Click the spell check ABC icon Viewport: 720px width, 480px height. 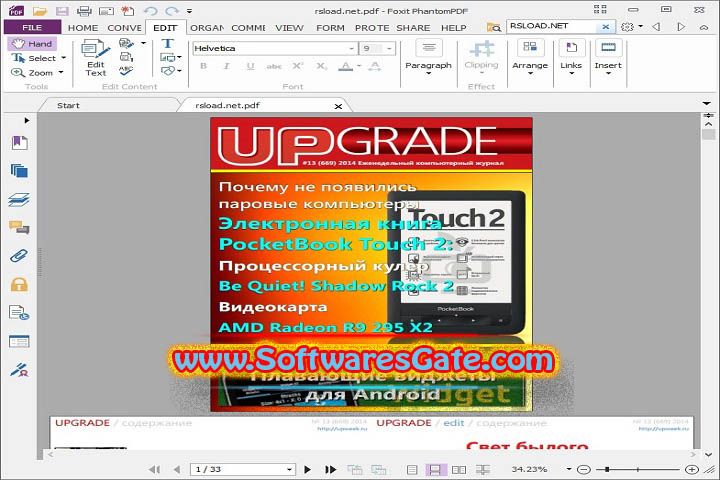[126, 70]
